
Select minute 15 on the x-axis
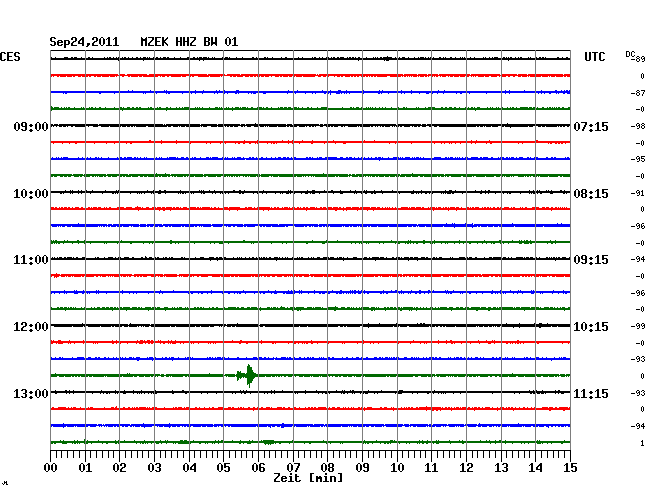click(569, 468)
